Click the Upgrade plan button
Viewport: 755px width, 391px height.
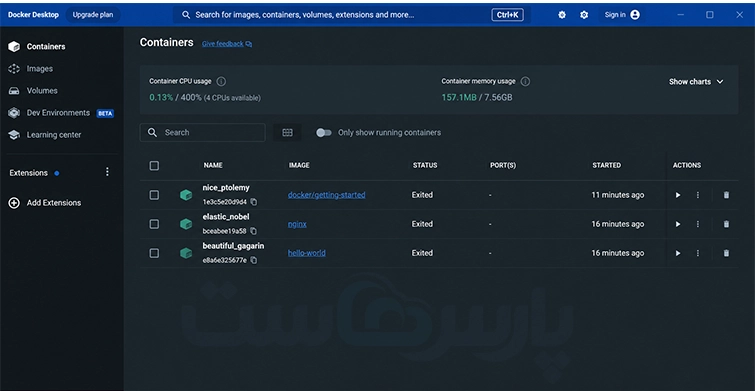click(93, 15)
